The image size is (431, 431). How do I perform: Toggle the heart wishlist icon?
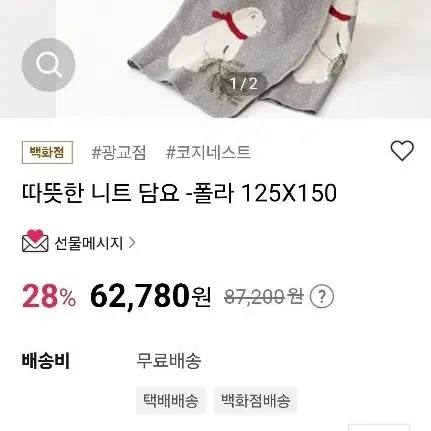coord(402,150)
